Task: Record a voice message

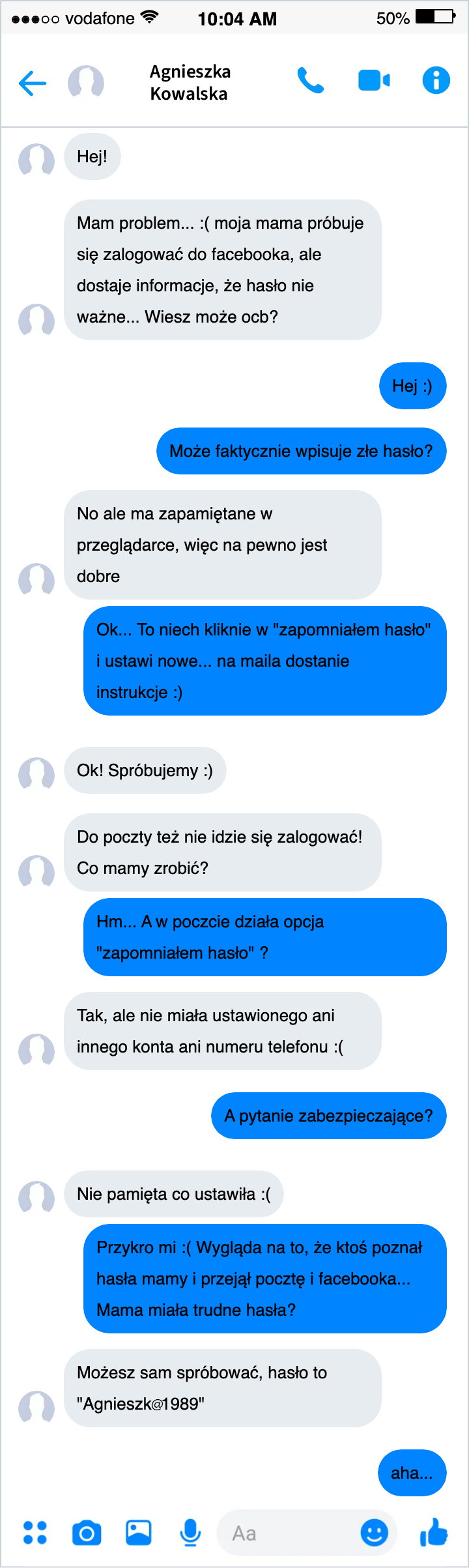Action: (190, 1532)
